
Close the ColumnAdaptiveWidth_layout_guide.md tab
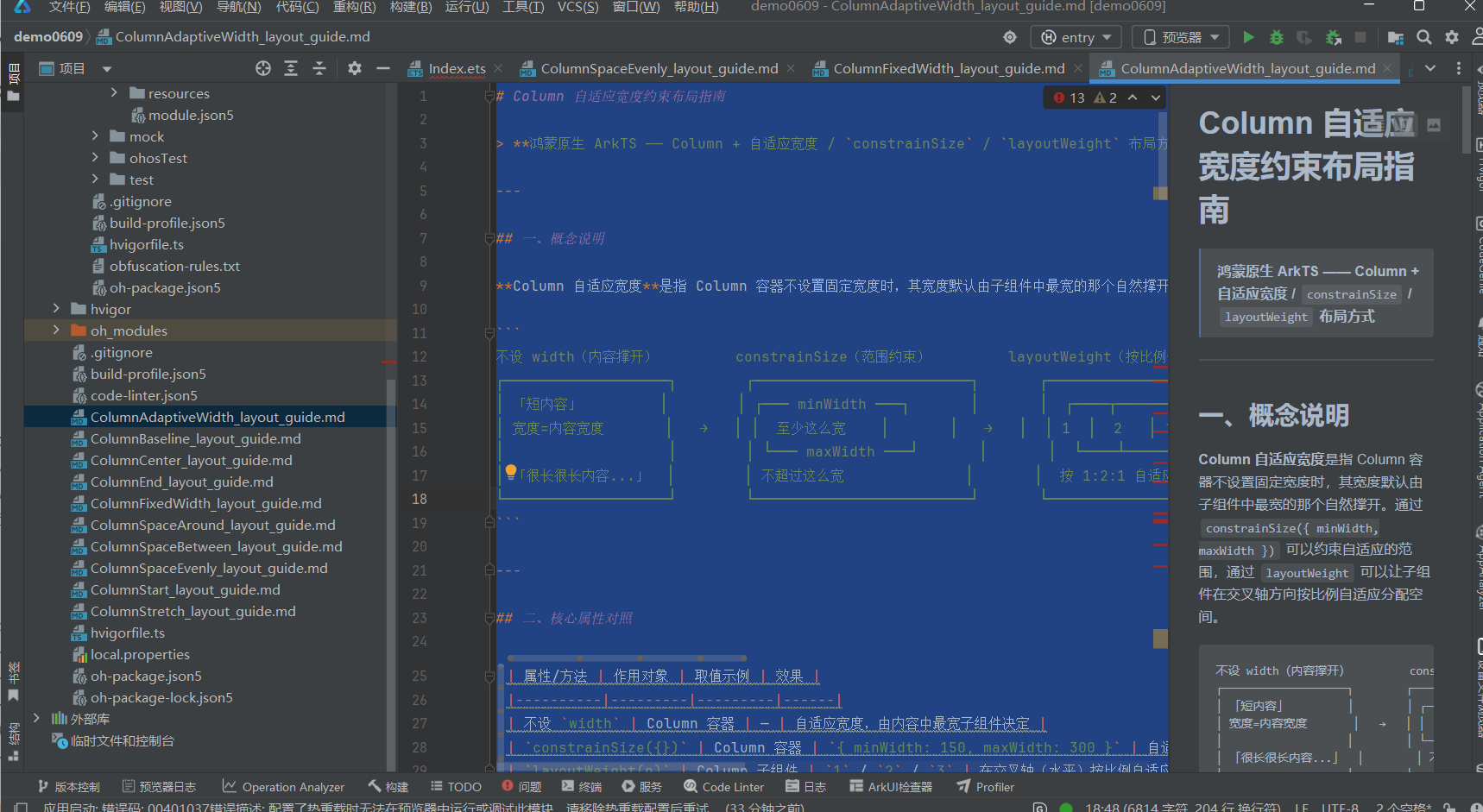[1387, 68]
